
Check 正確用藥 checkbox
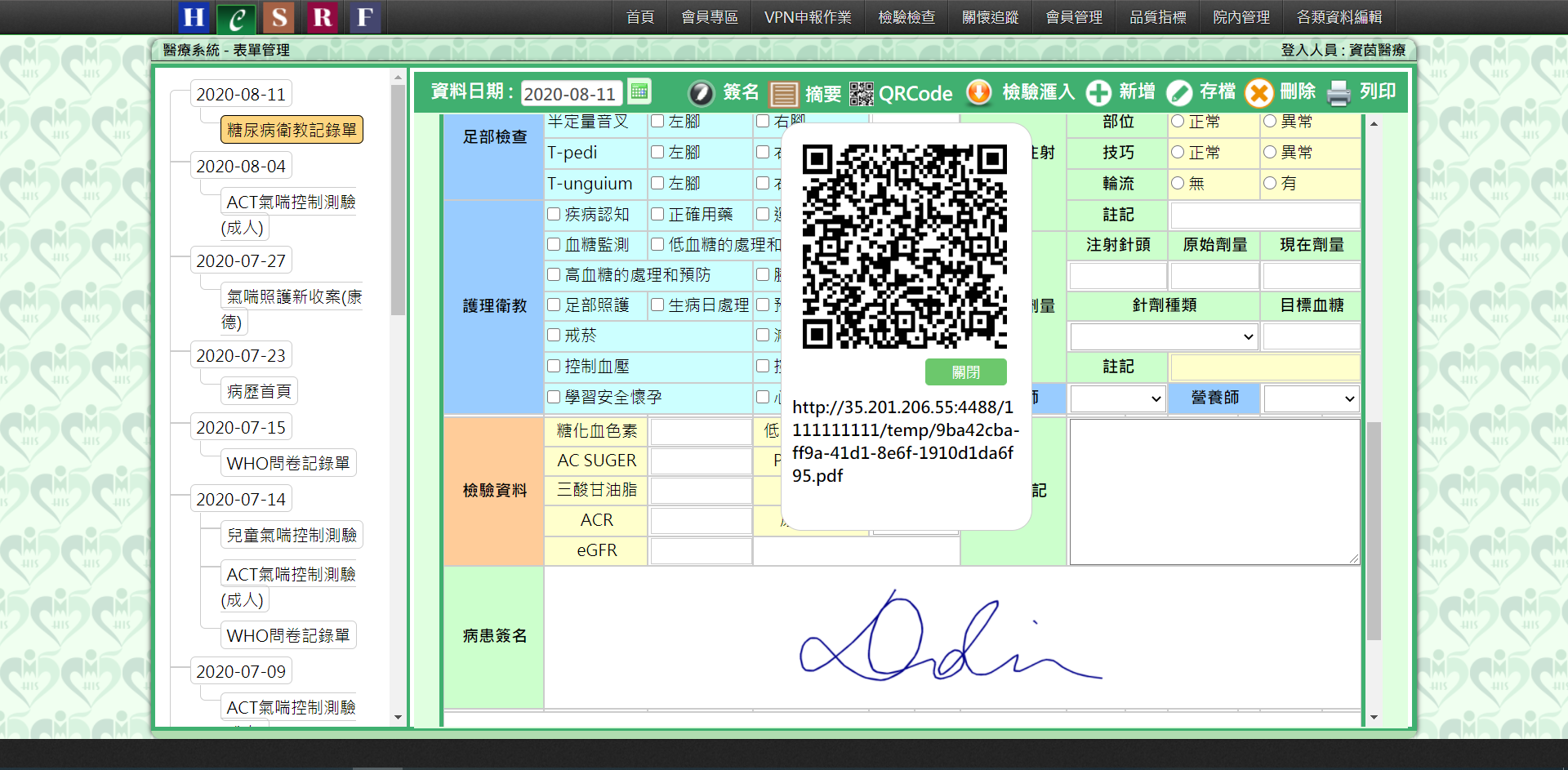click(x=657, y=214)
